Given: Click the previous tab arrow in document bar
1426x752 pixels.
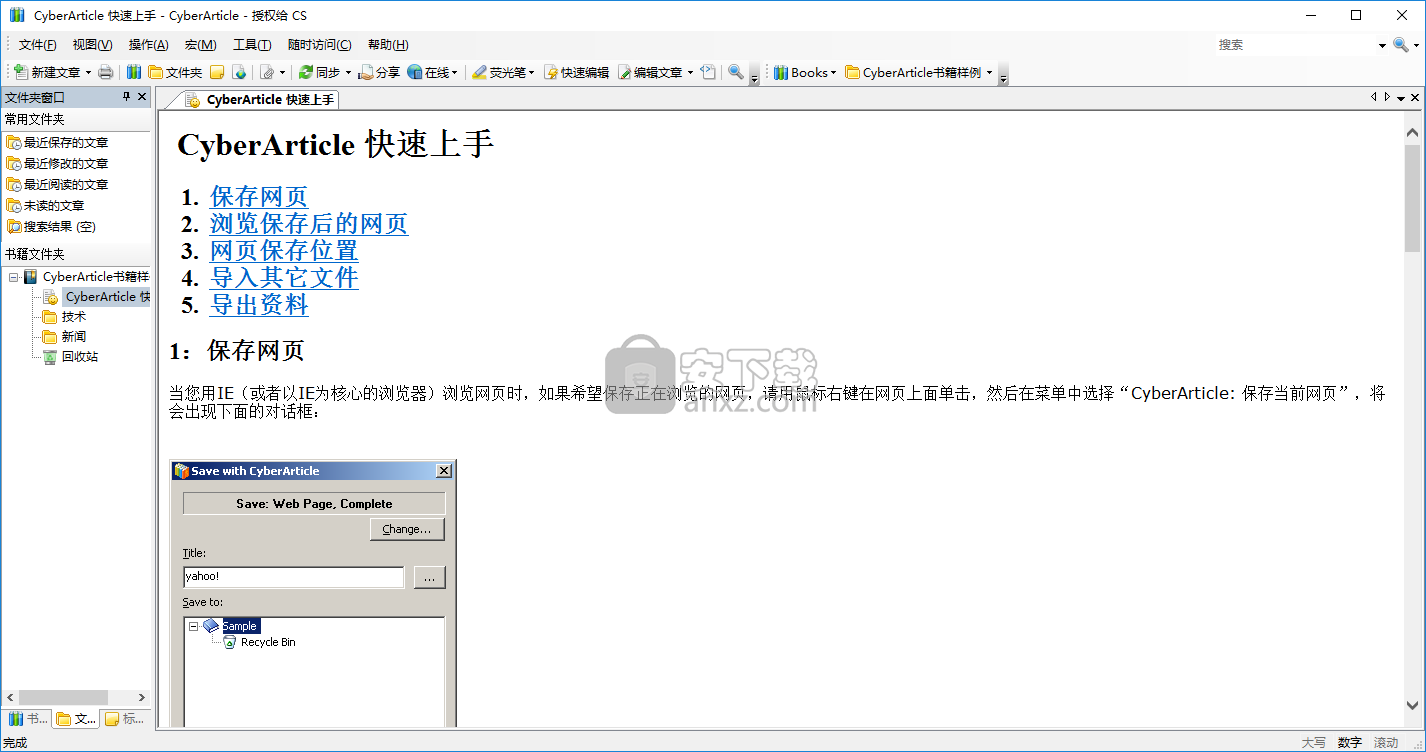Looking at the screenshot, I should [1374, 97].
